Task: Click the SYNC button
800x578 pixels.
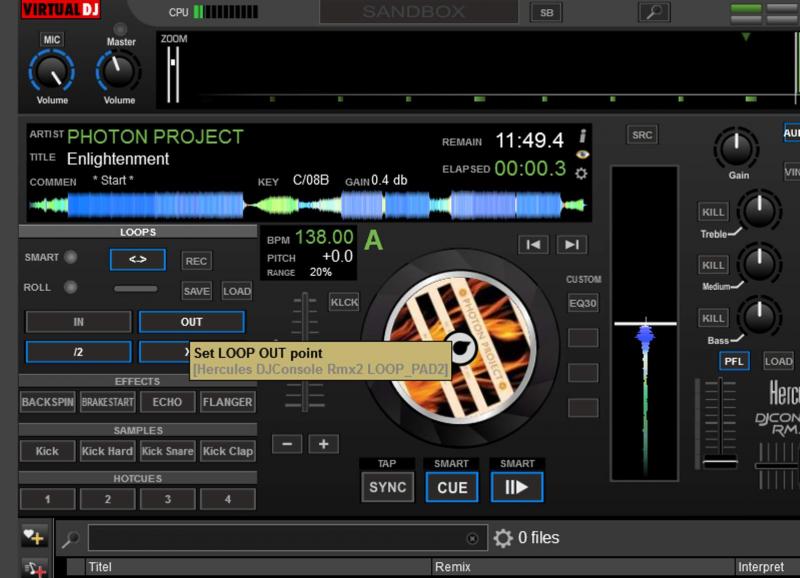Action: click(x=388, y=487)
